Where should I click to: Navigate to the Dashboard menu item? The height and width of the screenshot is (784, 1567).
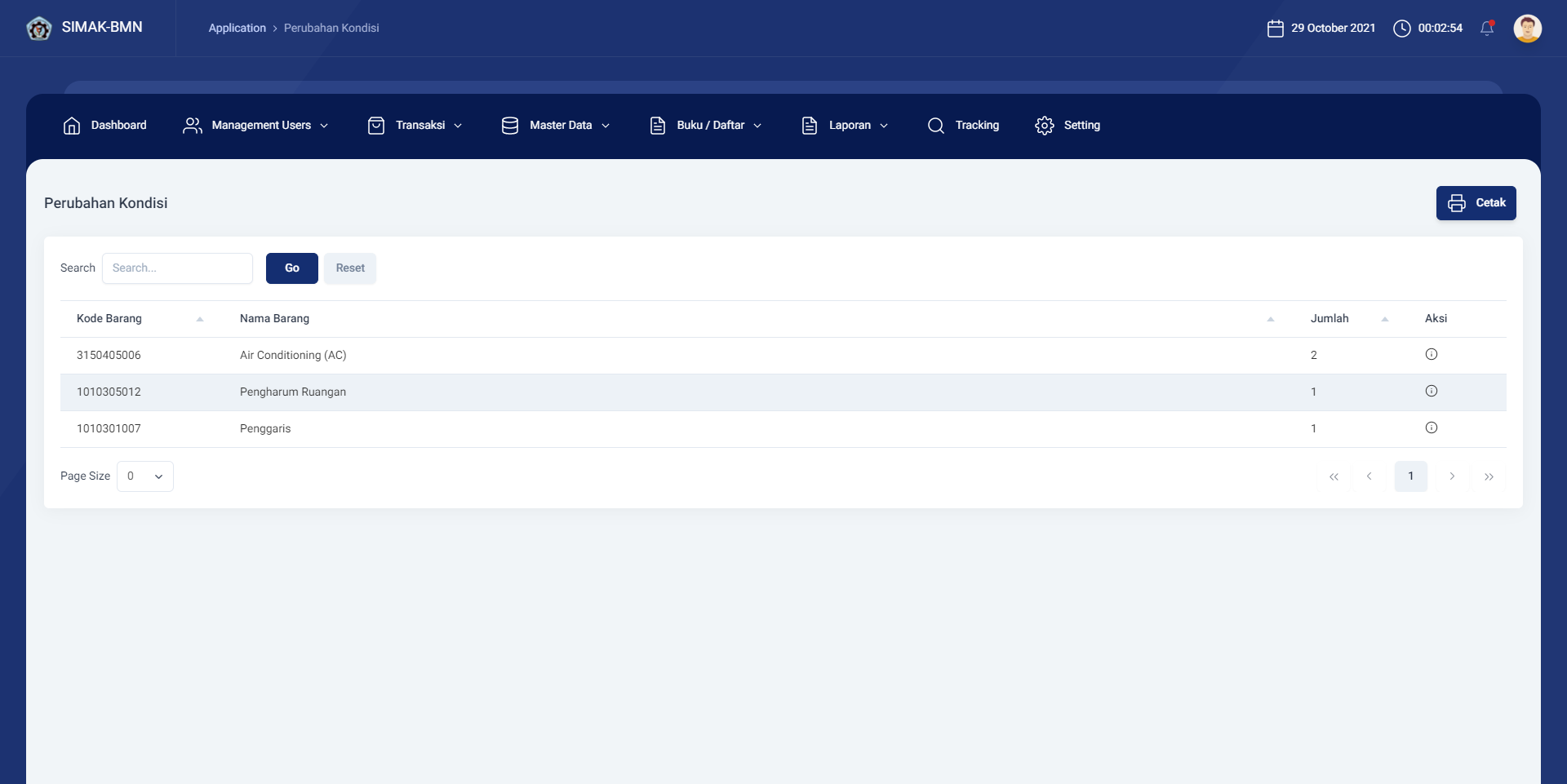coord(104,126)
